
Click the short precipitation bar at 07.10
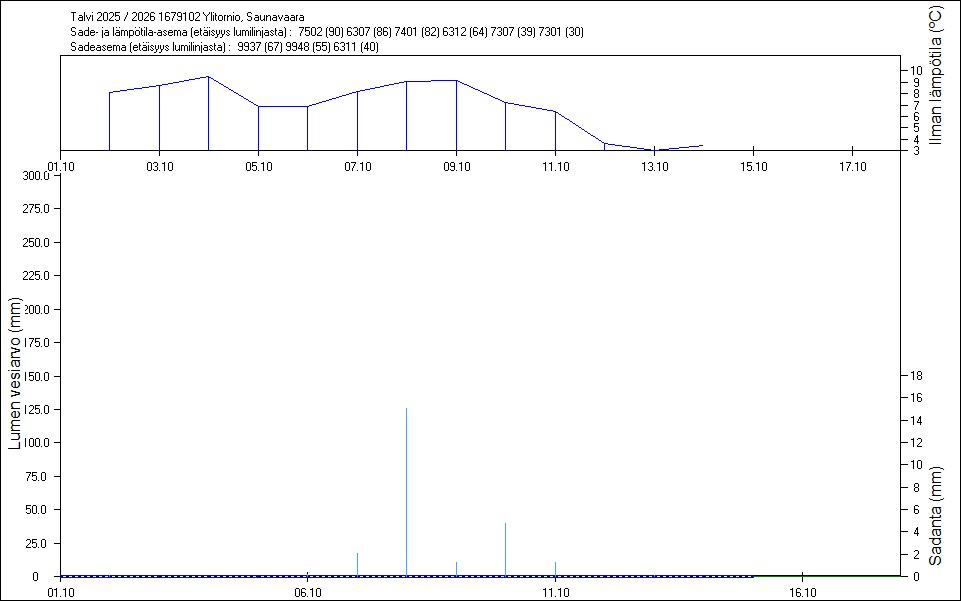click(357, 564)
